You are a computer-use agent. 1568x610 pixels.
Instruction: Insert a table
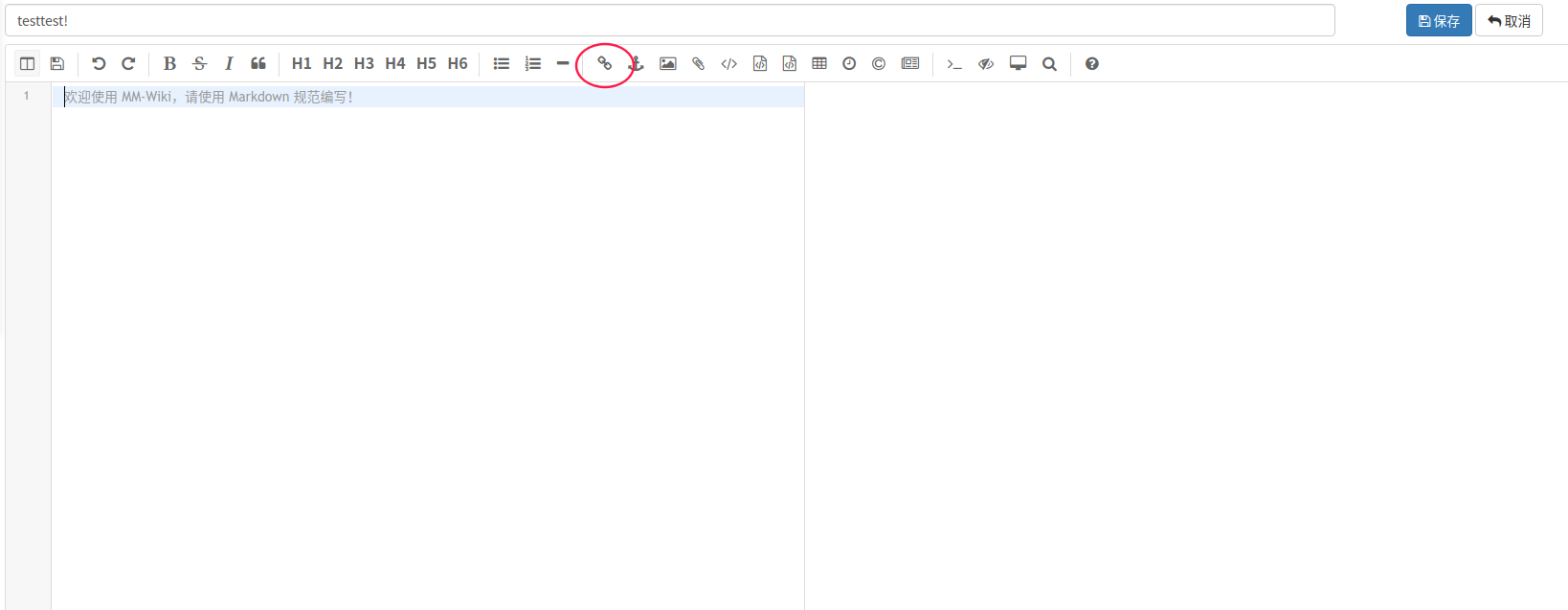(x=819, y=63)
